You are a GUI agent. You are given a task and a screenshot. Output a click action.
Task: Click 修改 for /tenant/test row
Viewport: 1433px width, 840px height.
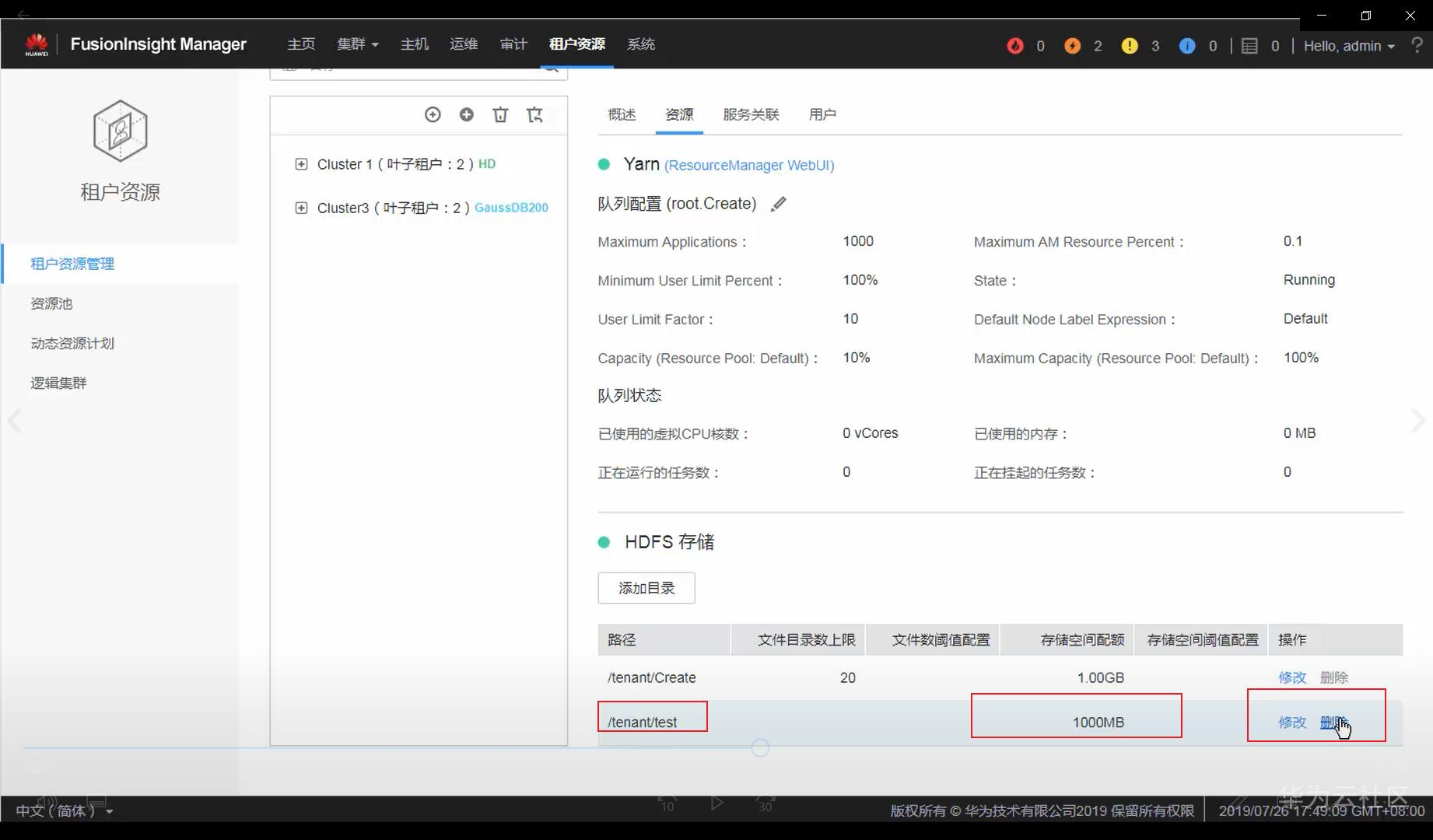pyautogui.click(x=1292, y=723)
